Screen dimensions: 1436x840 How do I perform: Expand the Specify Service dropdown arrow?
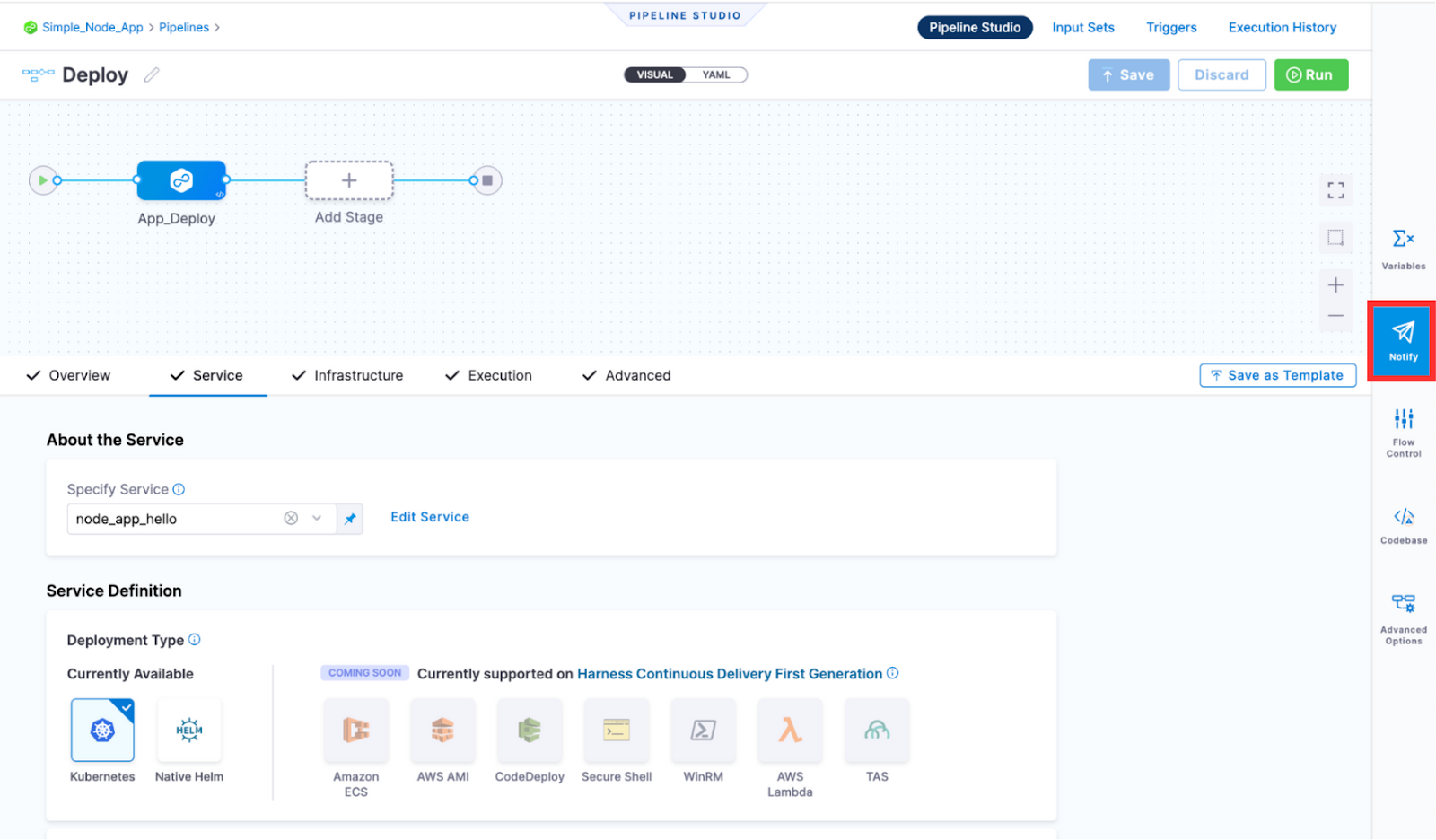317,518
